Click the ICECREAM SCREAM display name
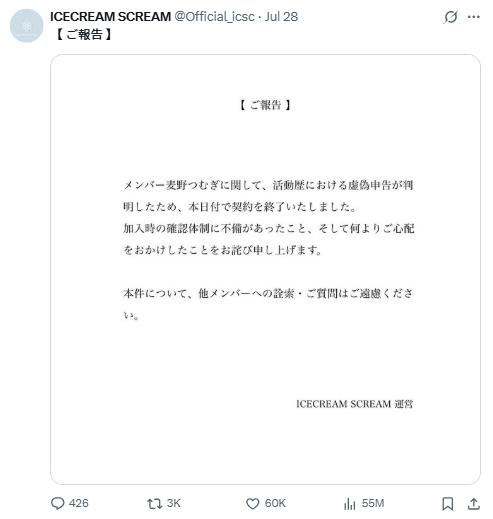 tap(110, 17)
